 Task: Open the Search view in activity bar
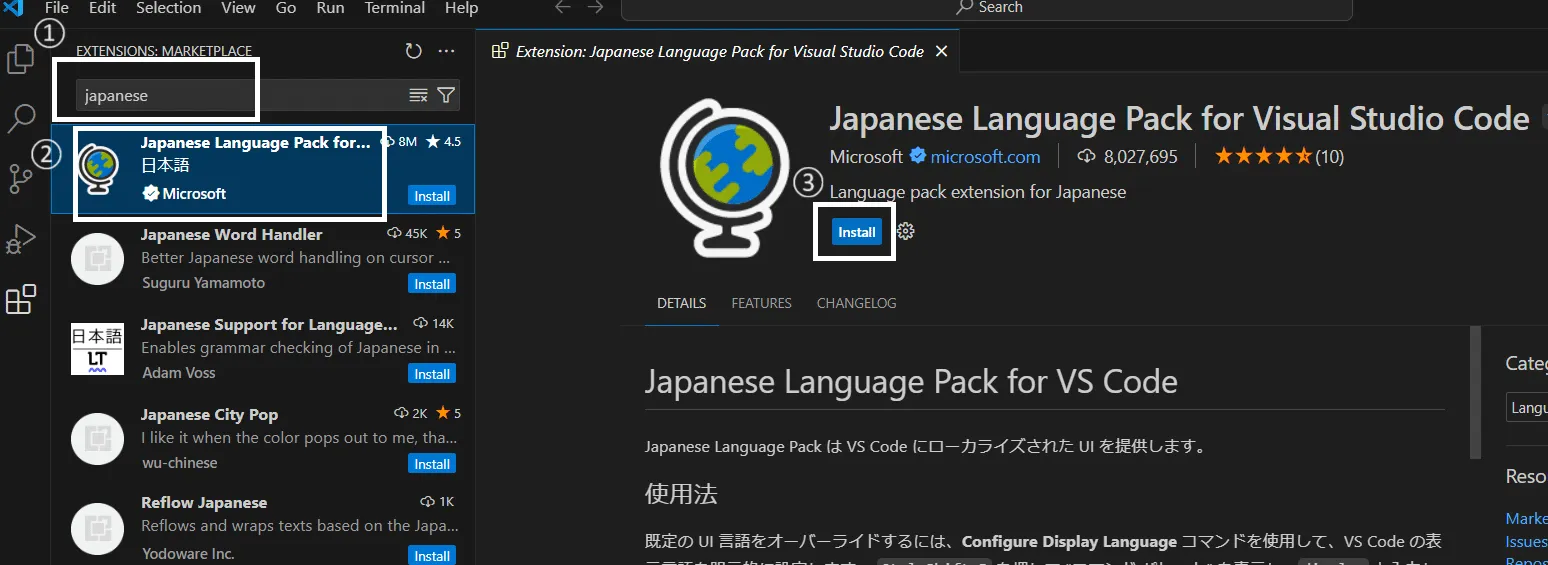21,120
